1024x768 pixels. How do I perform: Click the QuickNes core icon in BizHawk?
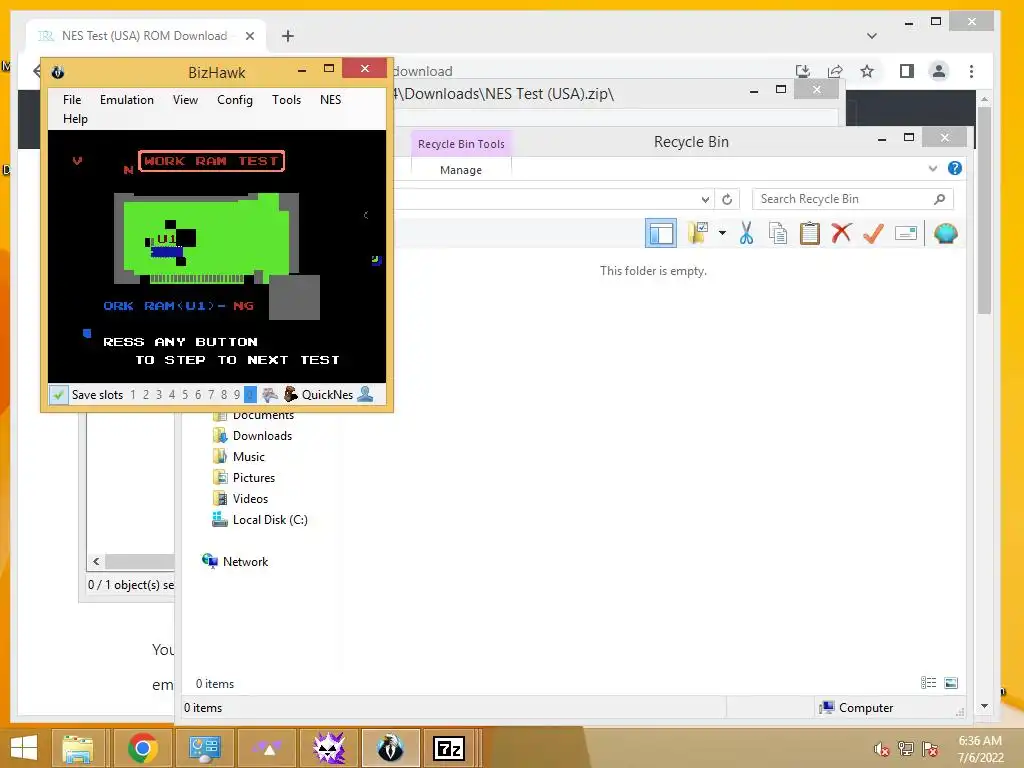[291, 394]
